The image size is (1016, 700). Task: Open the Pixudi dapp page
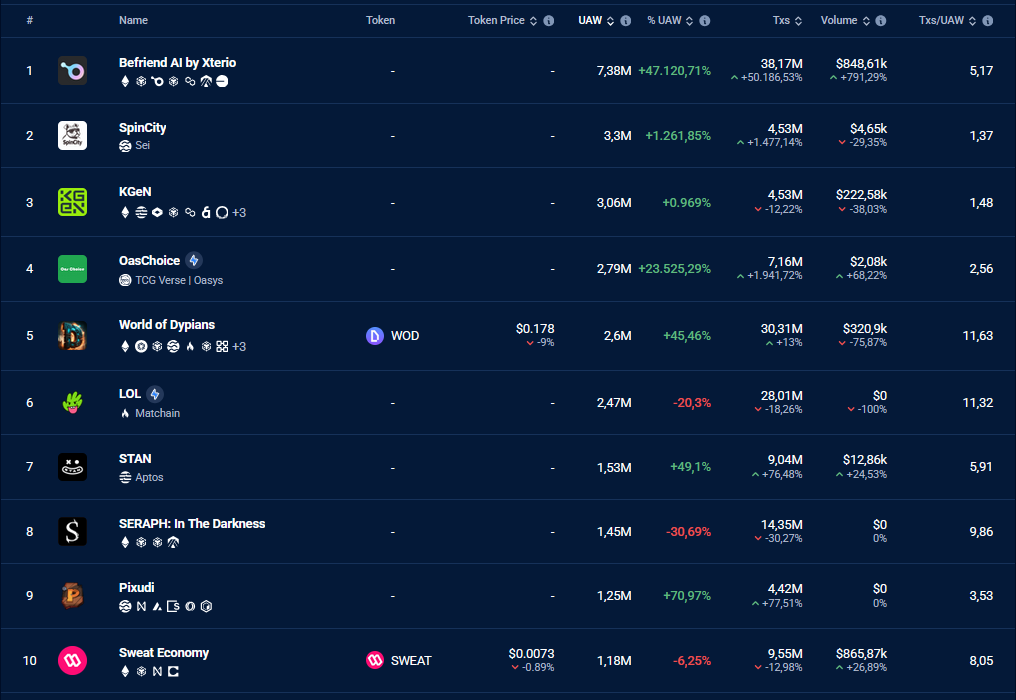136,588
